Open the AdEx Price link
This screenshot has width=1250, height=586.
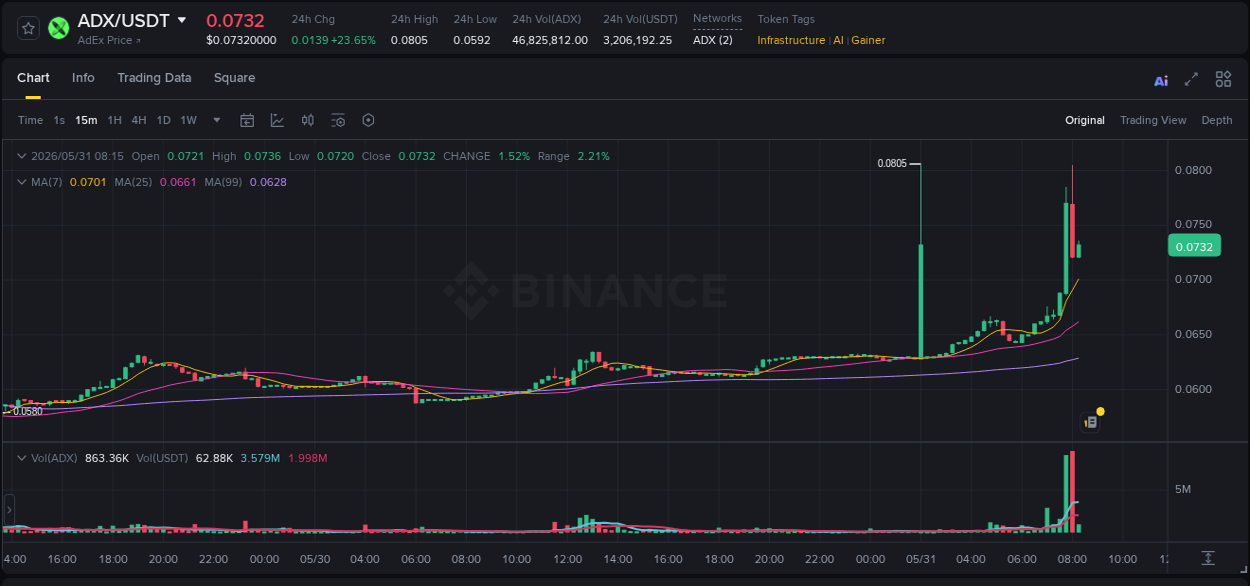(x=109, y=40)
